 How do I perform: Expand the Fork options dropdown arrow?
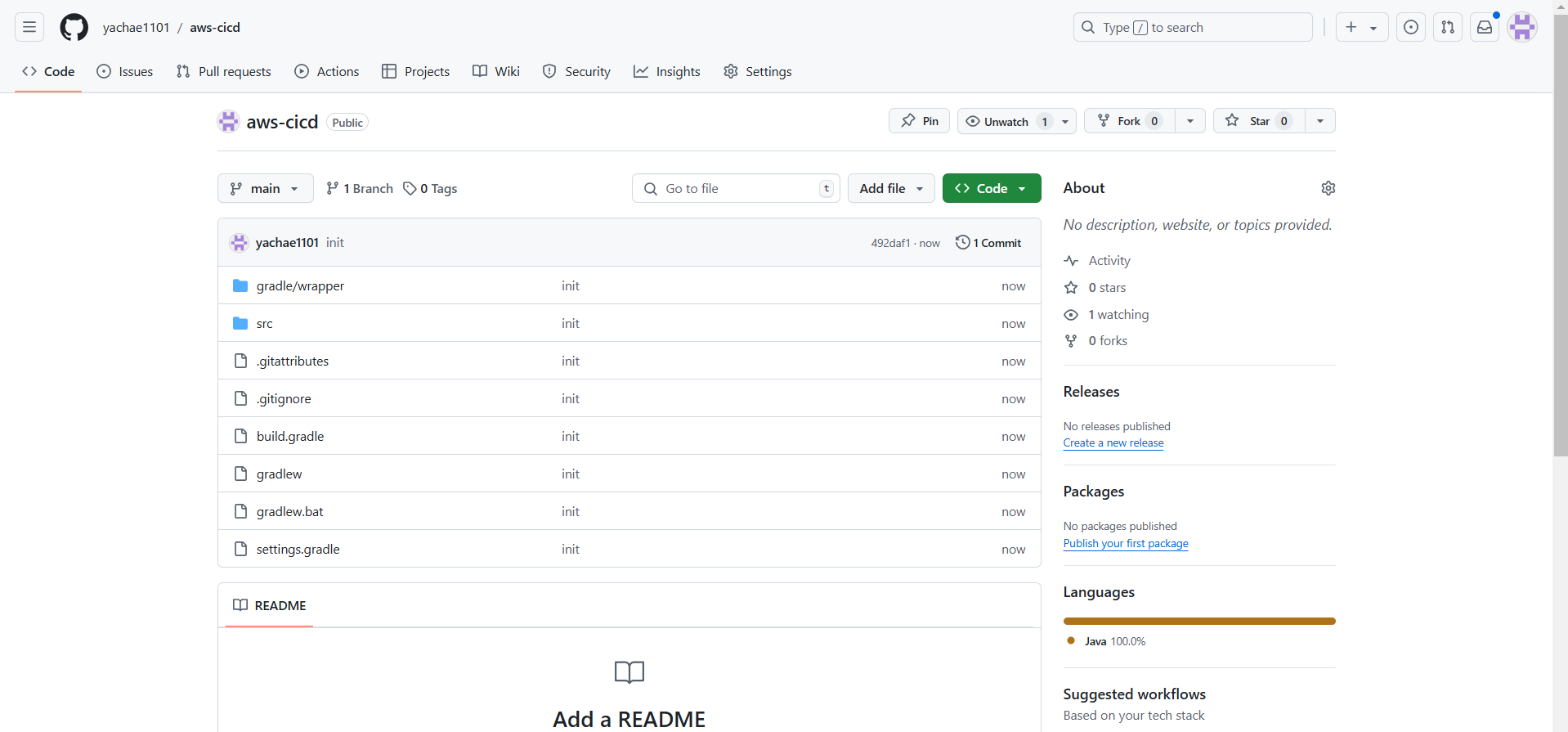tap(1190, 121)
